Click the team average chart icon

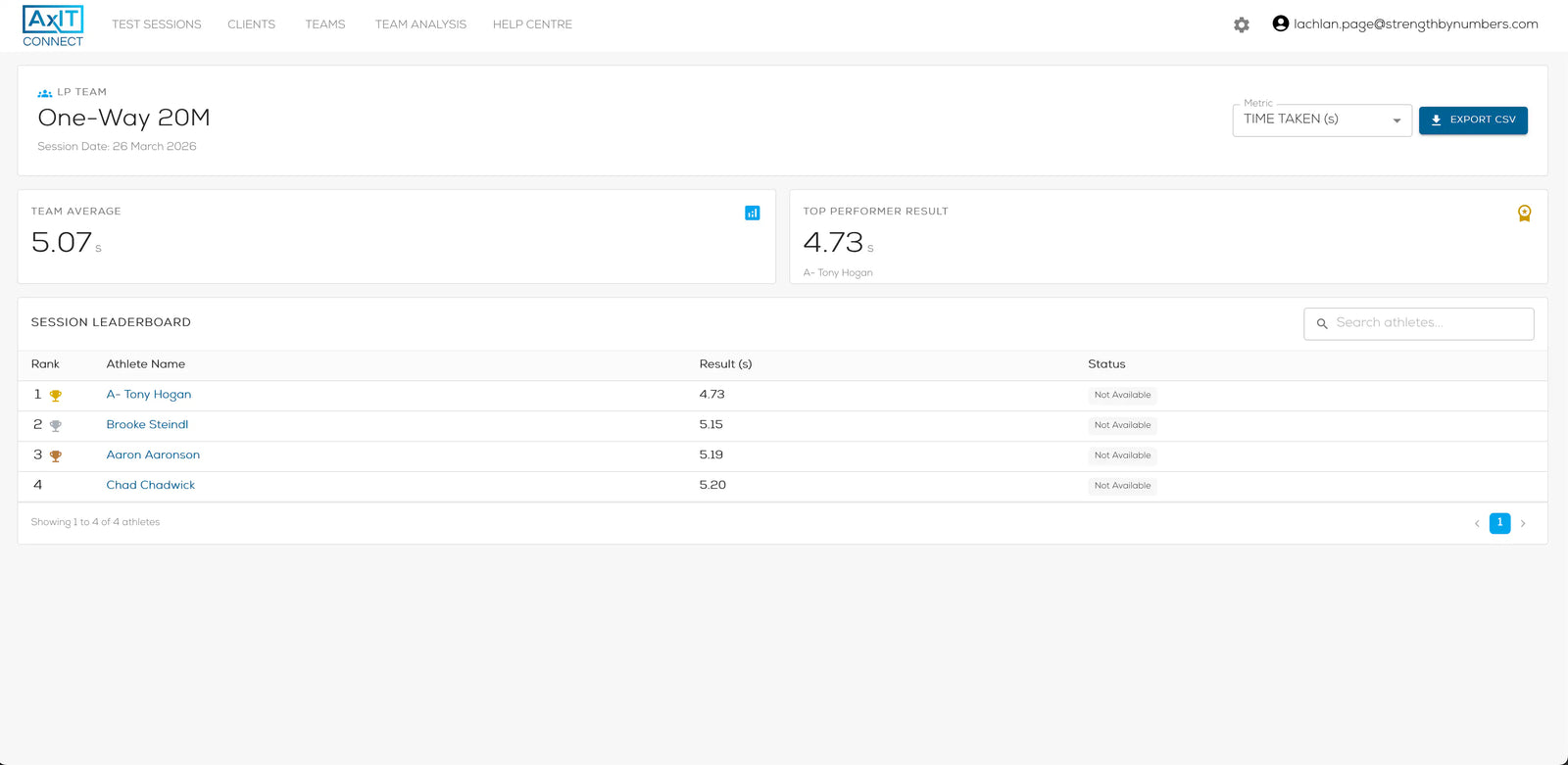coord(753,213)
